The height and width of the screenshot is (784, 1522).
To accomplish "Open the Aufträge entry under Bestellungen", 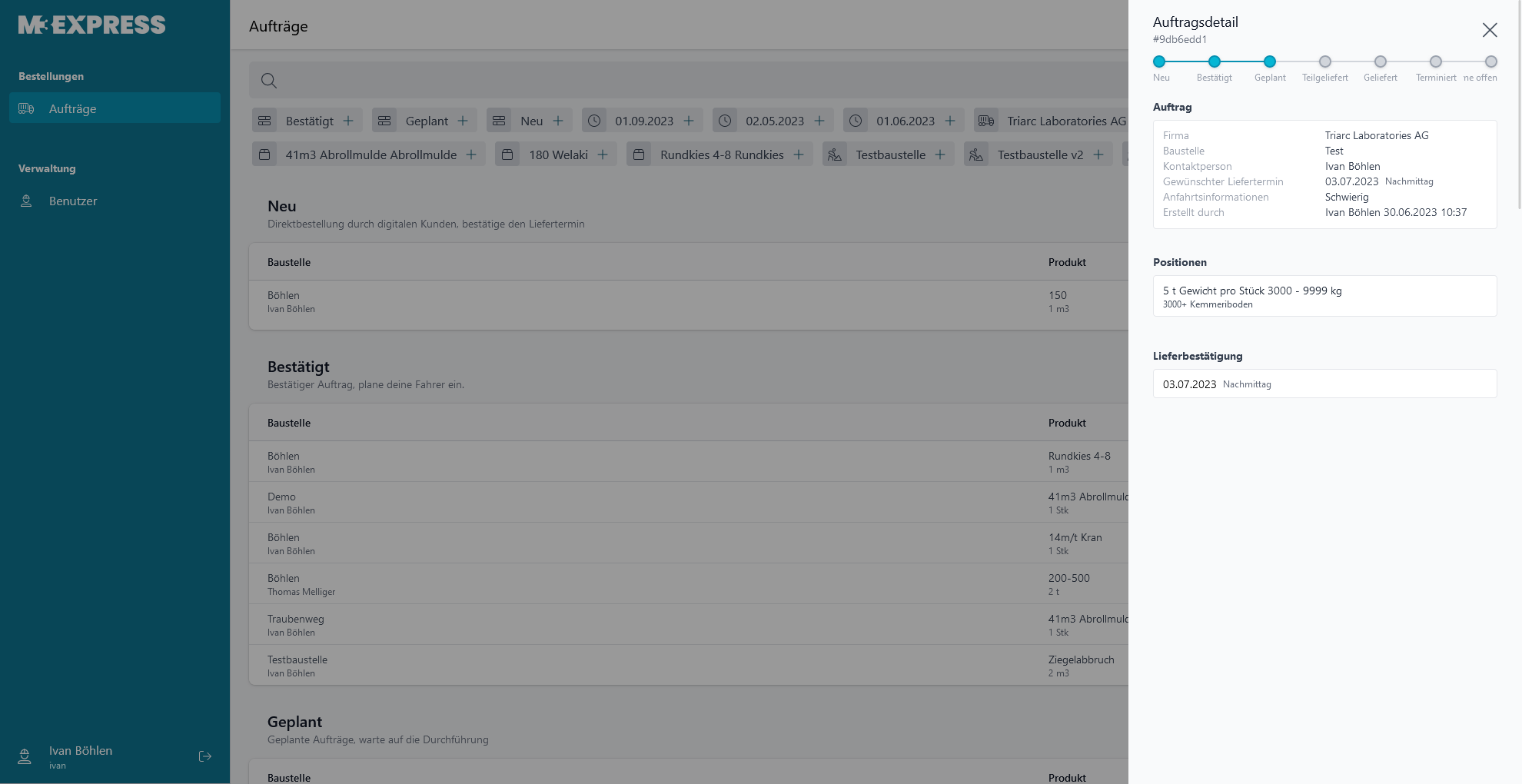I will coord(72,108).
